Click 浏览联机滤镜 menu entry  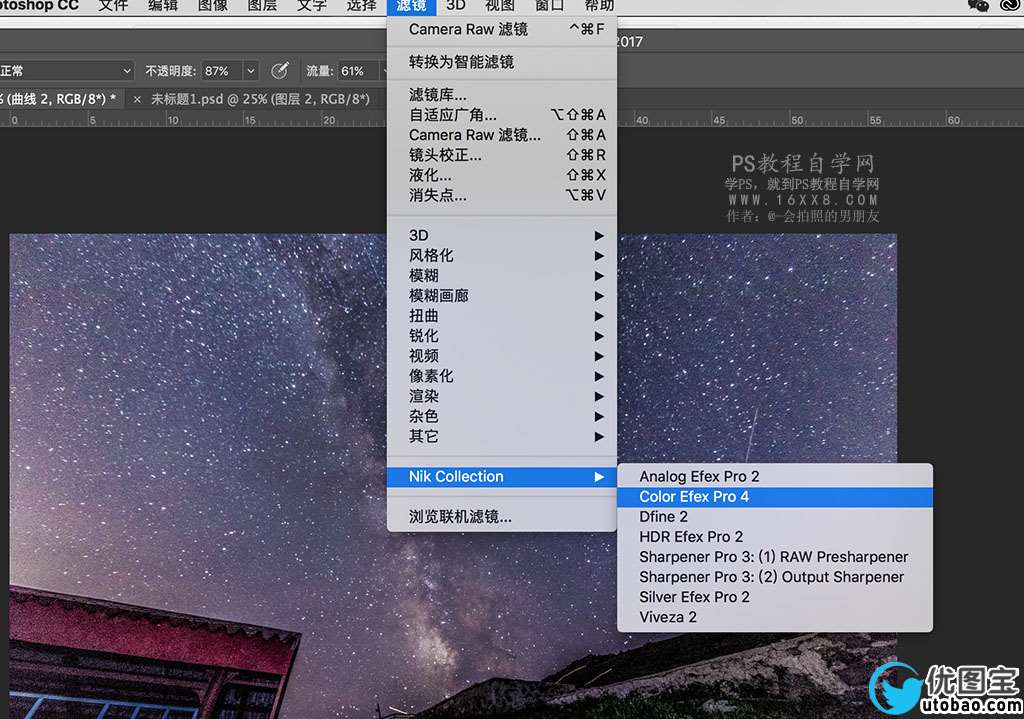(x=460, y=517)
